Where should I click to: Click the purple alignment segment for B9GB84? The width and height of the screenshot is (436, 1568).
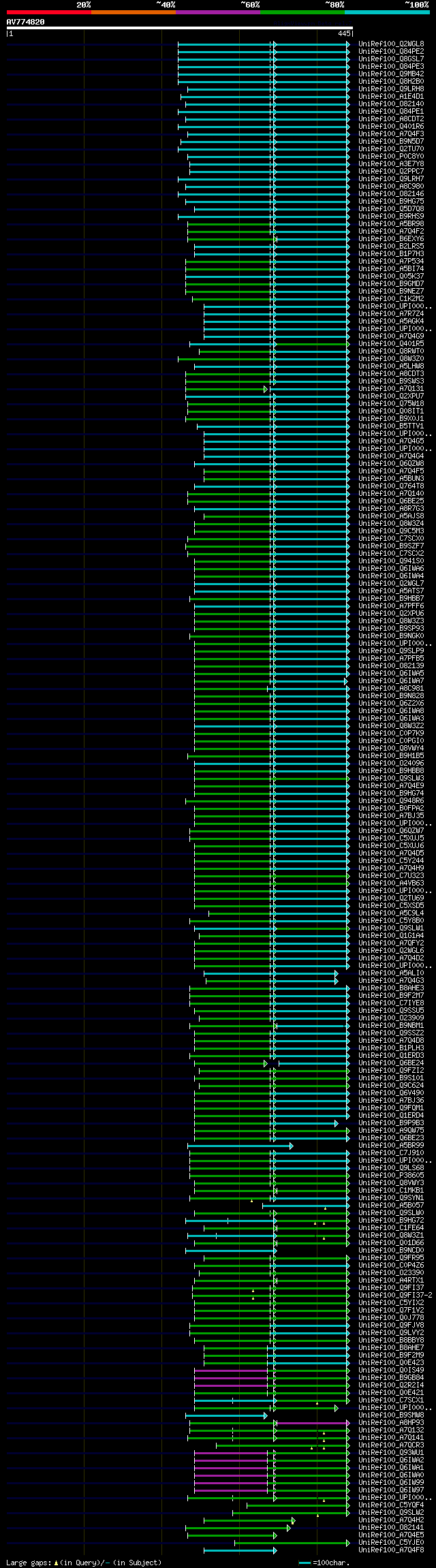click(231, 1378)
